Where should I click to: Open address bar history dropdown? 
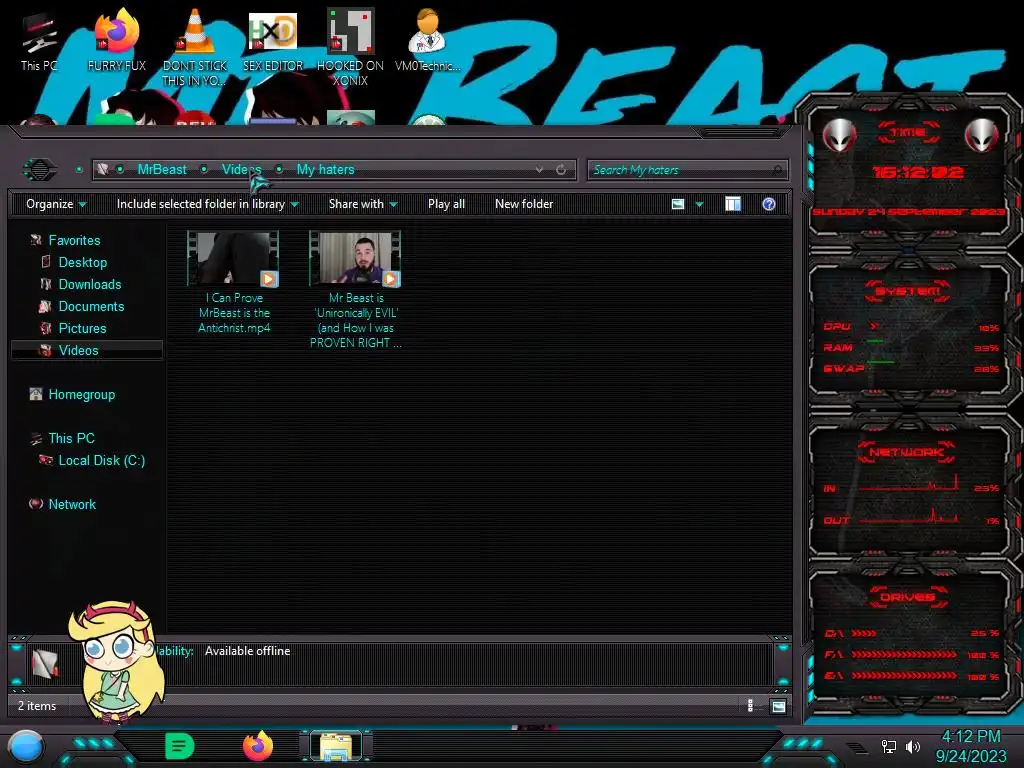539,170
